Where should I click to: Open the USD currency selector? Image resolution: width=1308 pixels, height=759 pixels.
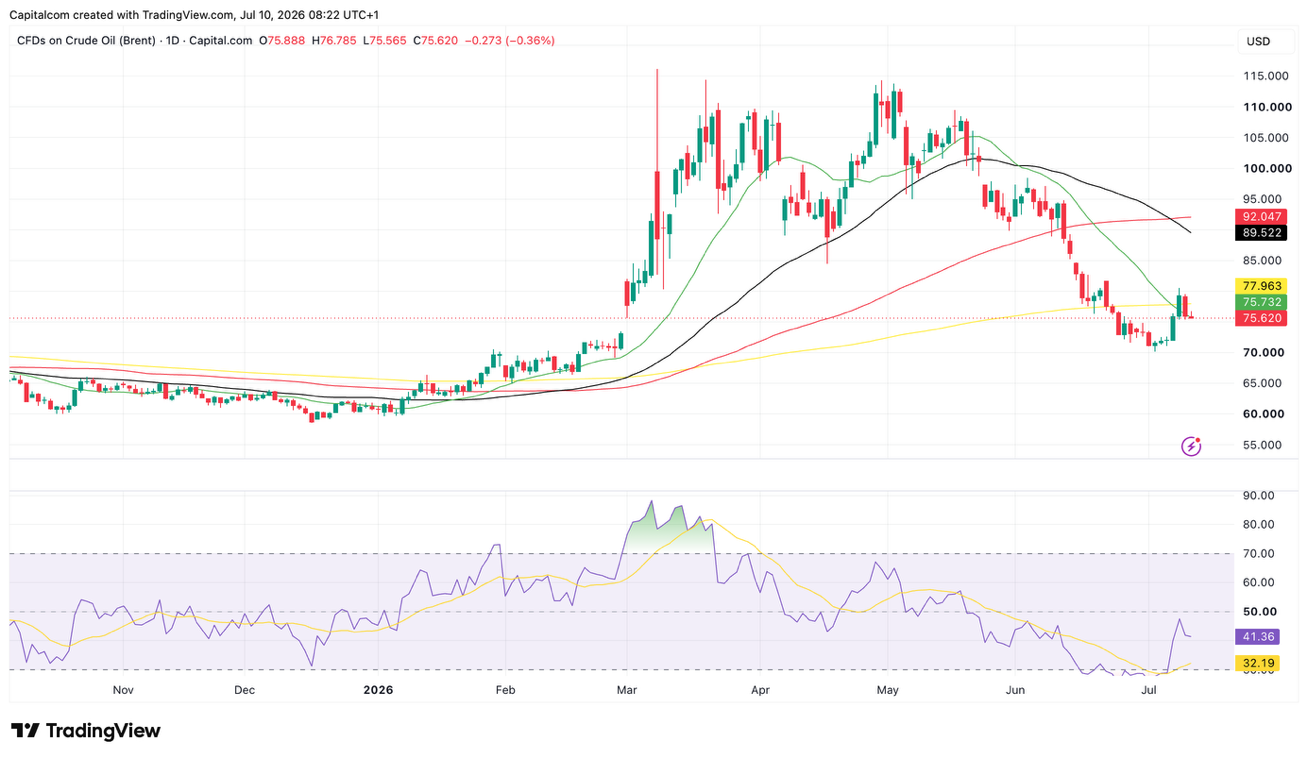(x=1257, y=41)
